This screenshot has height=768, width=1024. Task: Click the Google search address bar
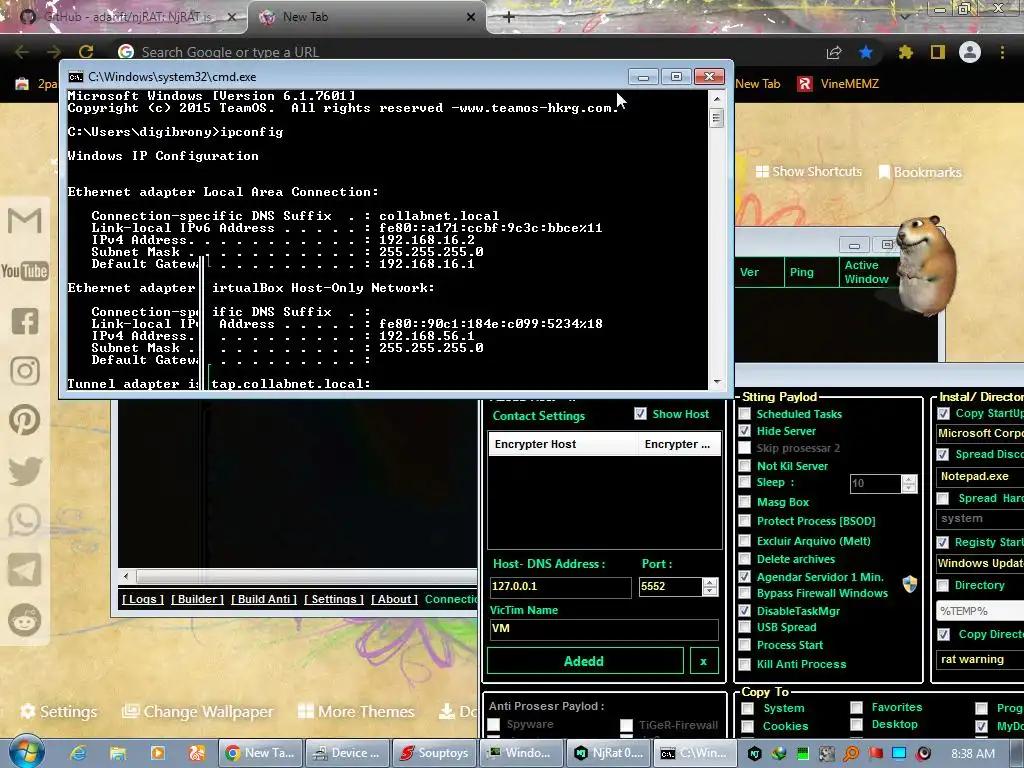457,52
